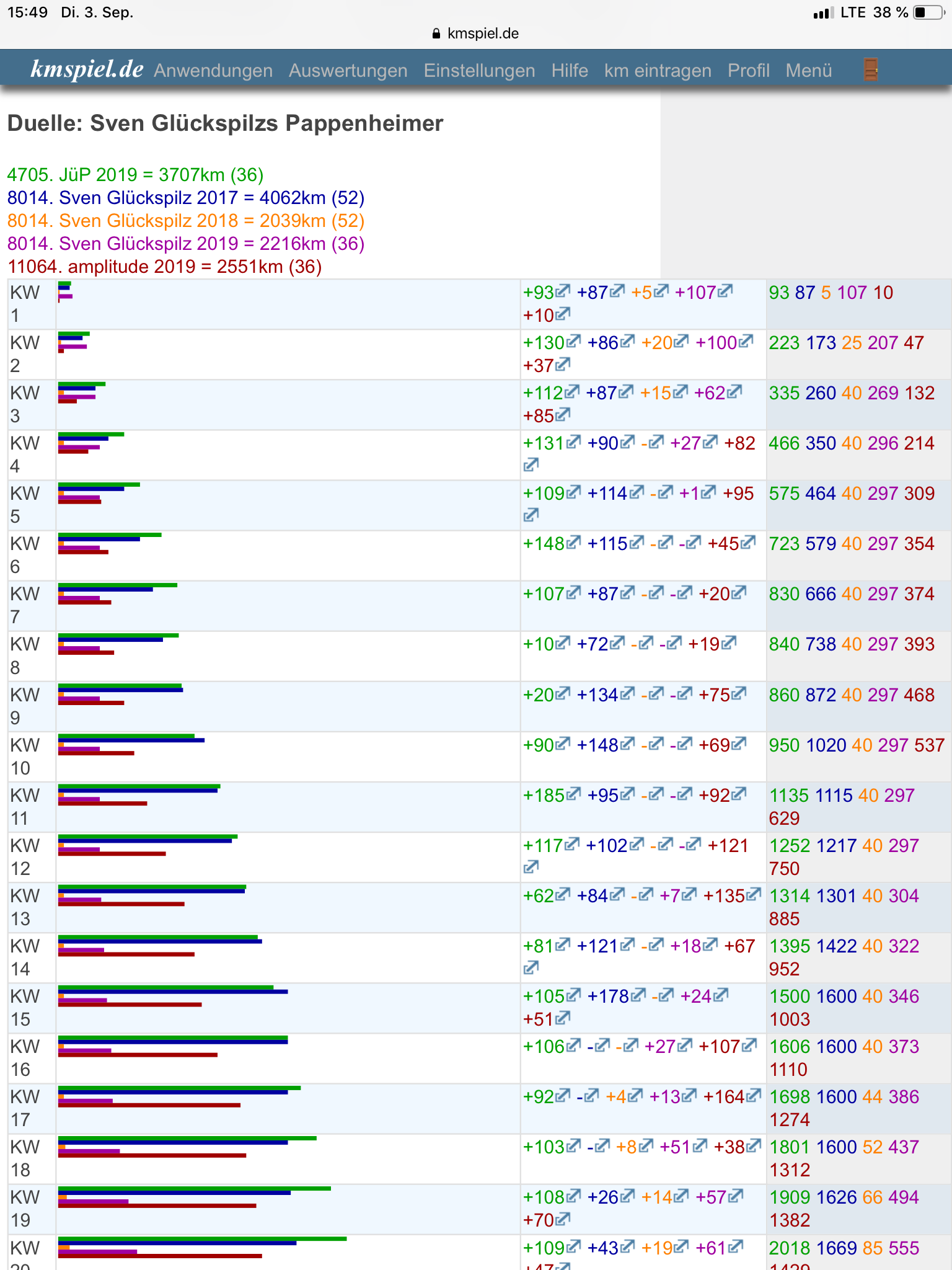Click cumulative total 1020 in KW 10
Viewport: 952px width, 1270px height.
(826, 745)
